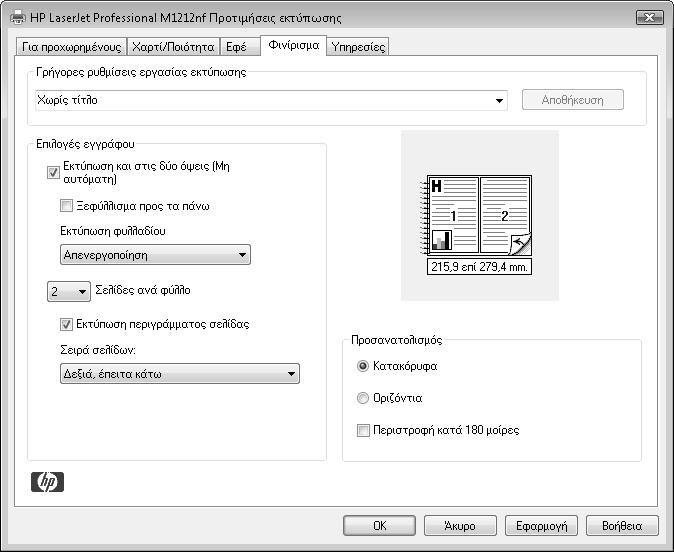Click the two-page layout preview image
The height and width of the screenshot is (552, 674).
point(476,214)
